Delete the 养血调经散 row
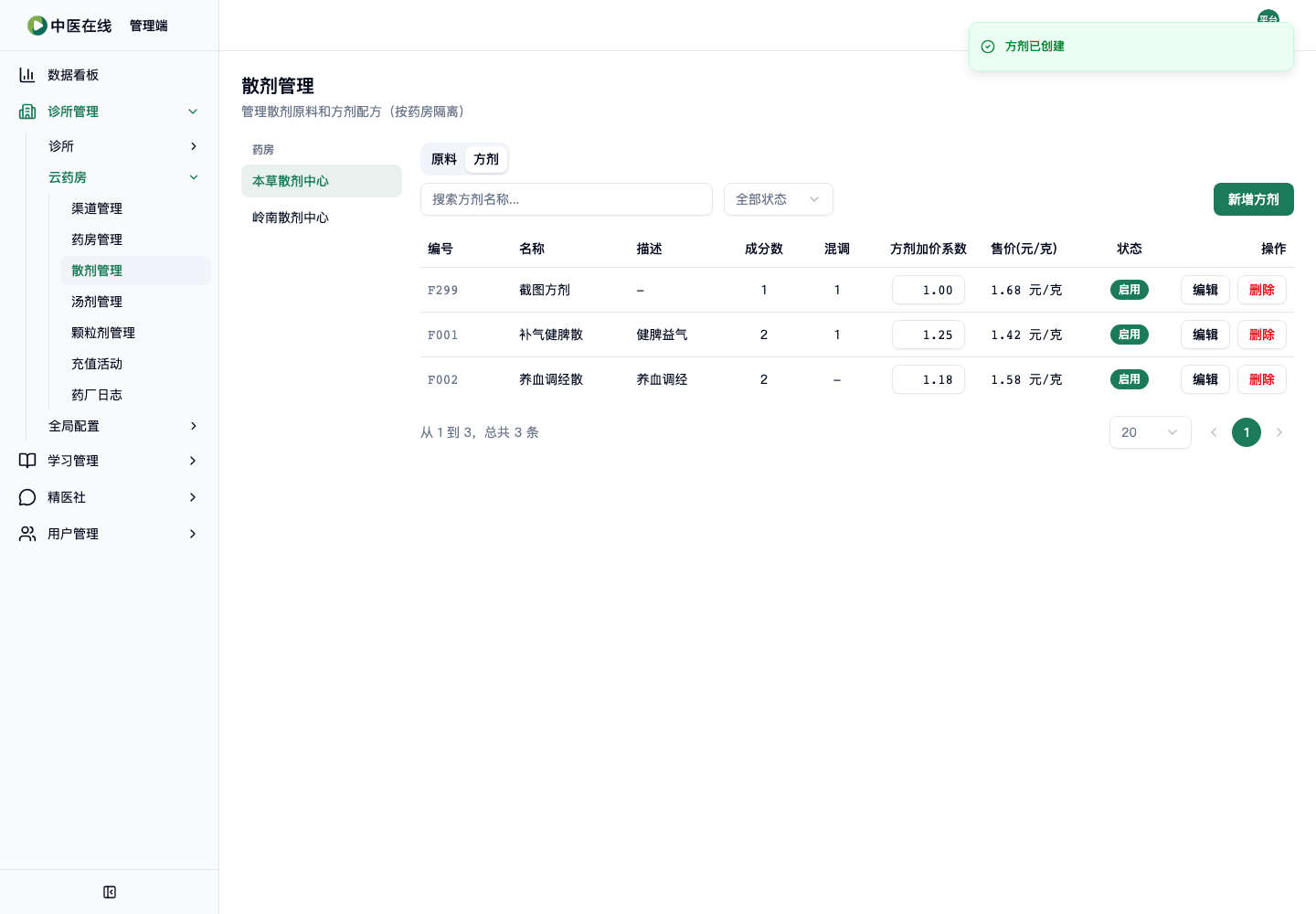 (x=1262, y=379)
